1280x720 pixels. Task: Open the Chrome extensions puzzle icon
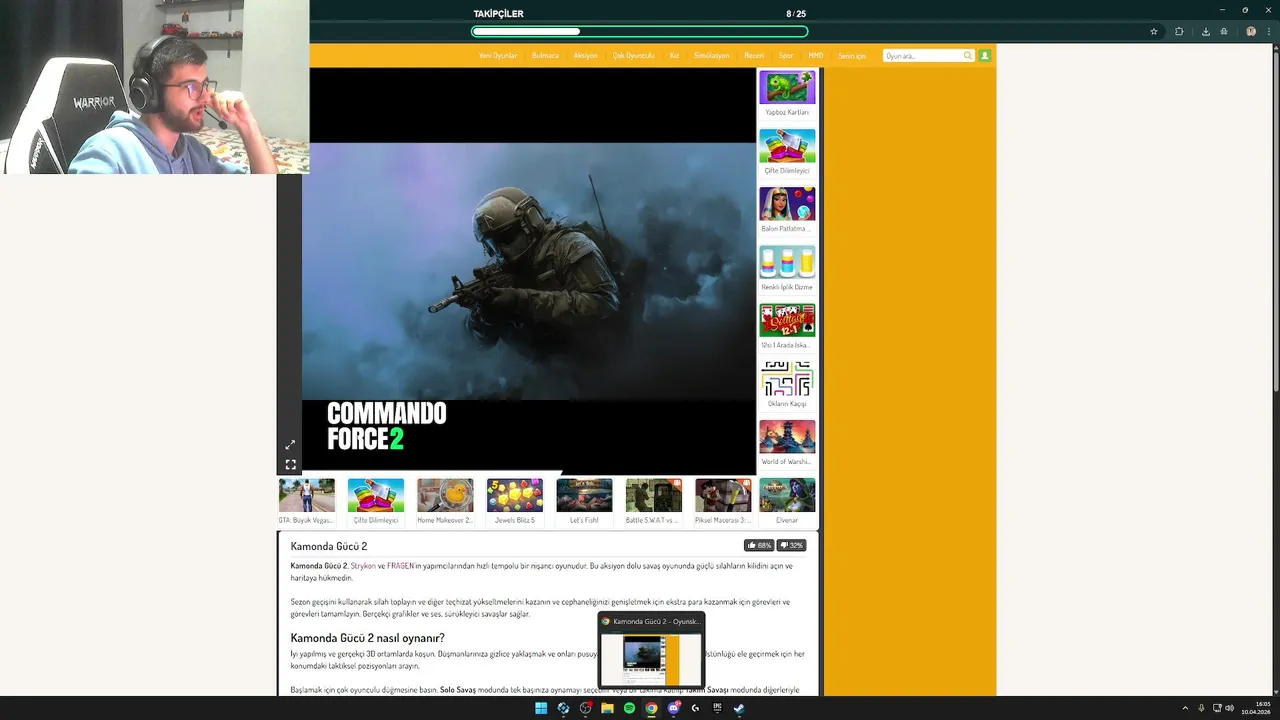click(x=1179, y=31)
